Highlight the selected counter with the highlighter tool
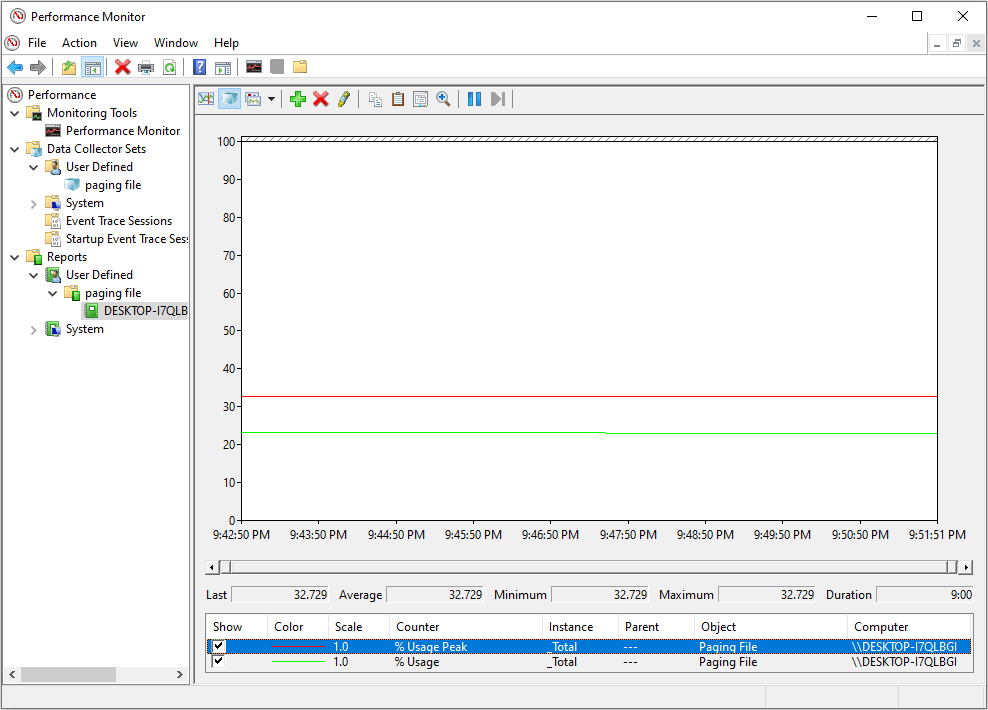Image resolution: width=988 pixels, height=710 pixels. [343, 98]
